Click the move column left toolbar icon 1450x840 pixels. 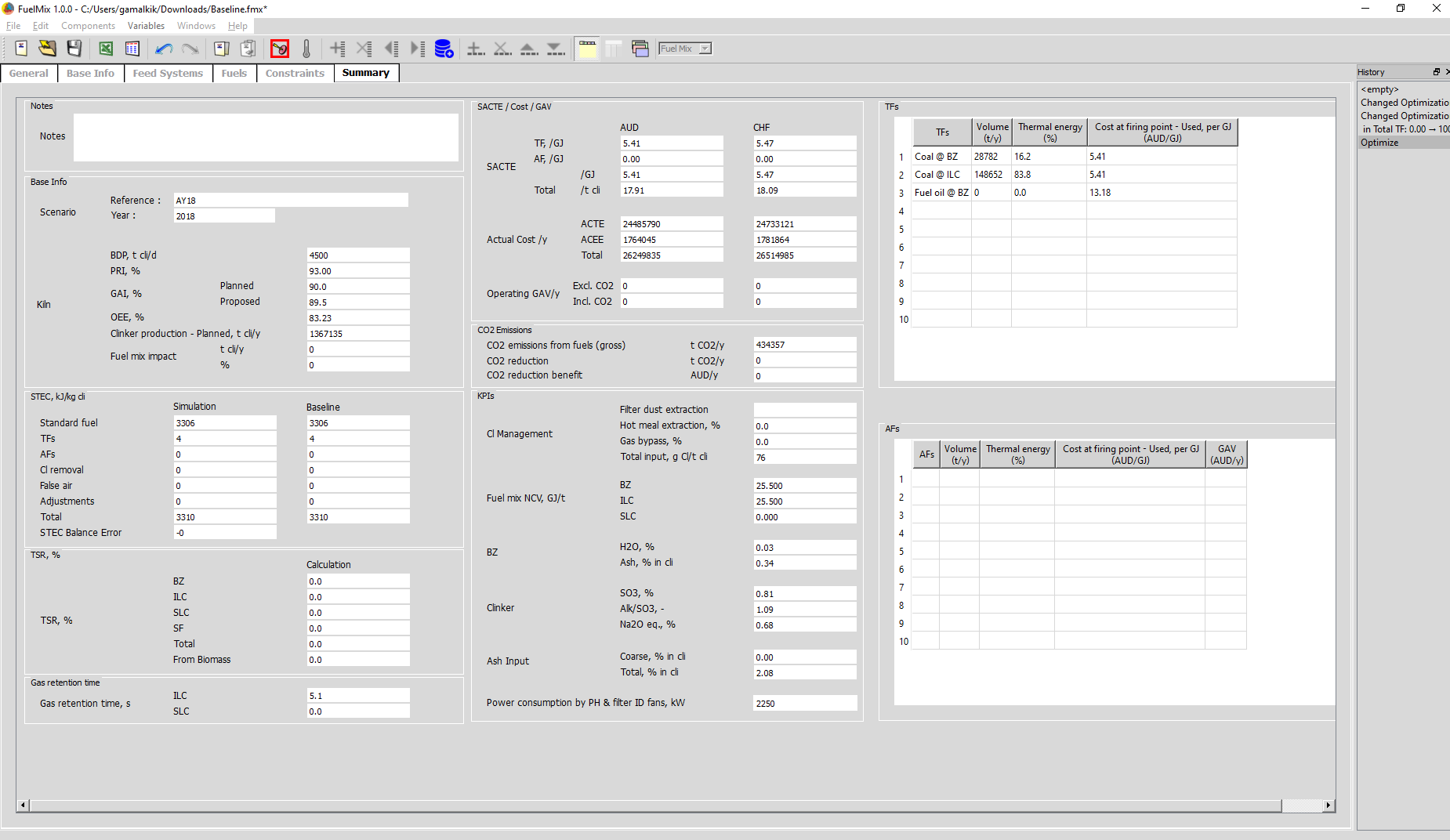click(391, 49)
